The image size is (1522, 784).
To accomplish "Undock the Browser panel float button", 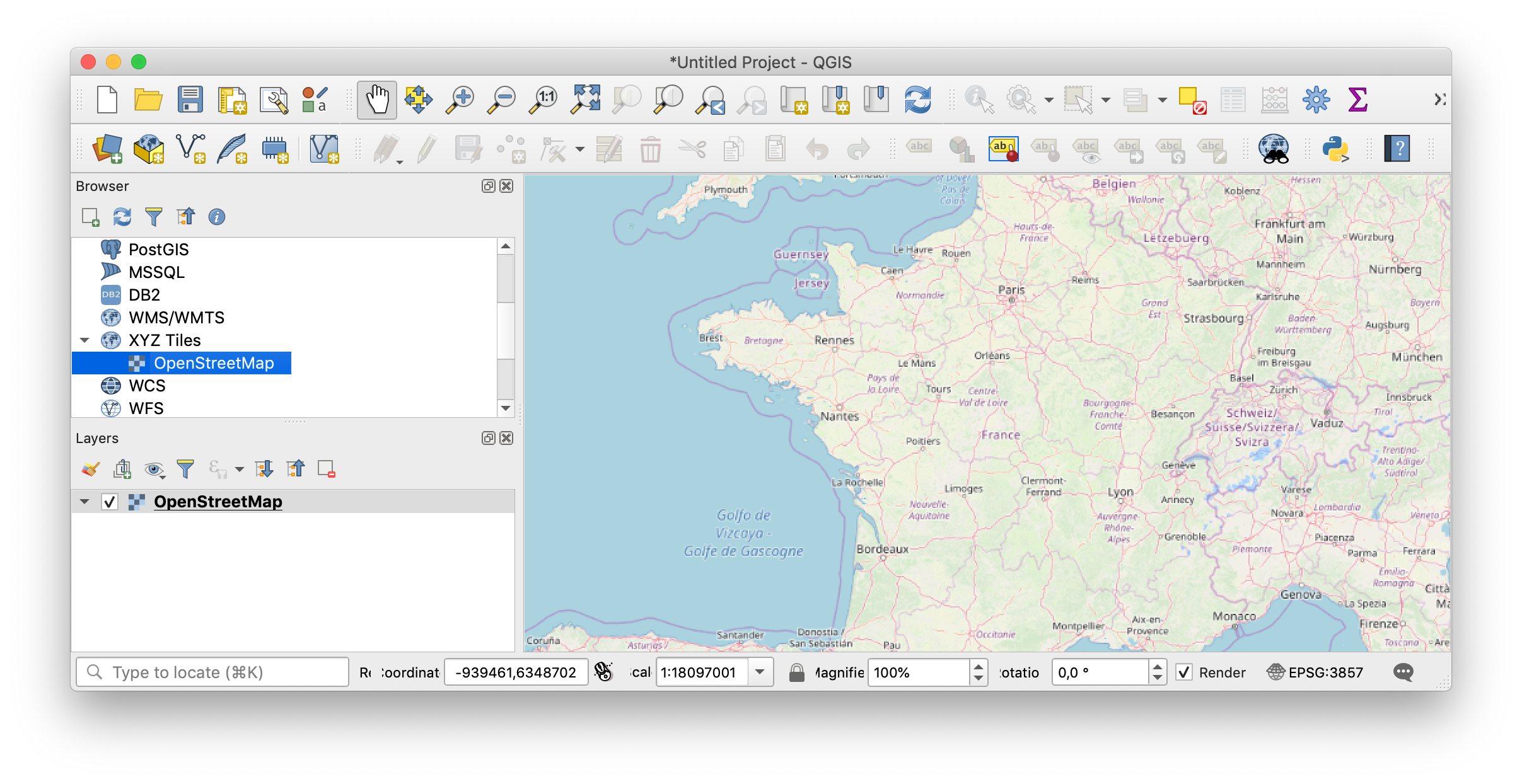I will [x=488, y=186].
